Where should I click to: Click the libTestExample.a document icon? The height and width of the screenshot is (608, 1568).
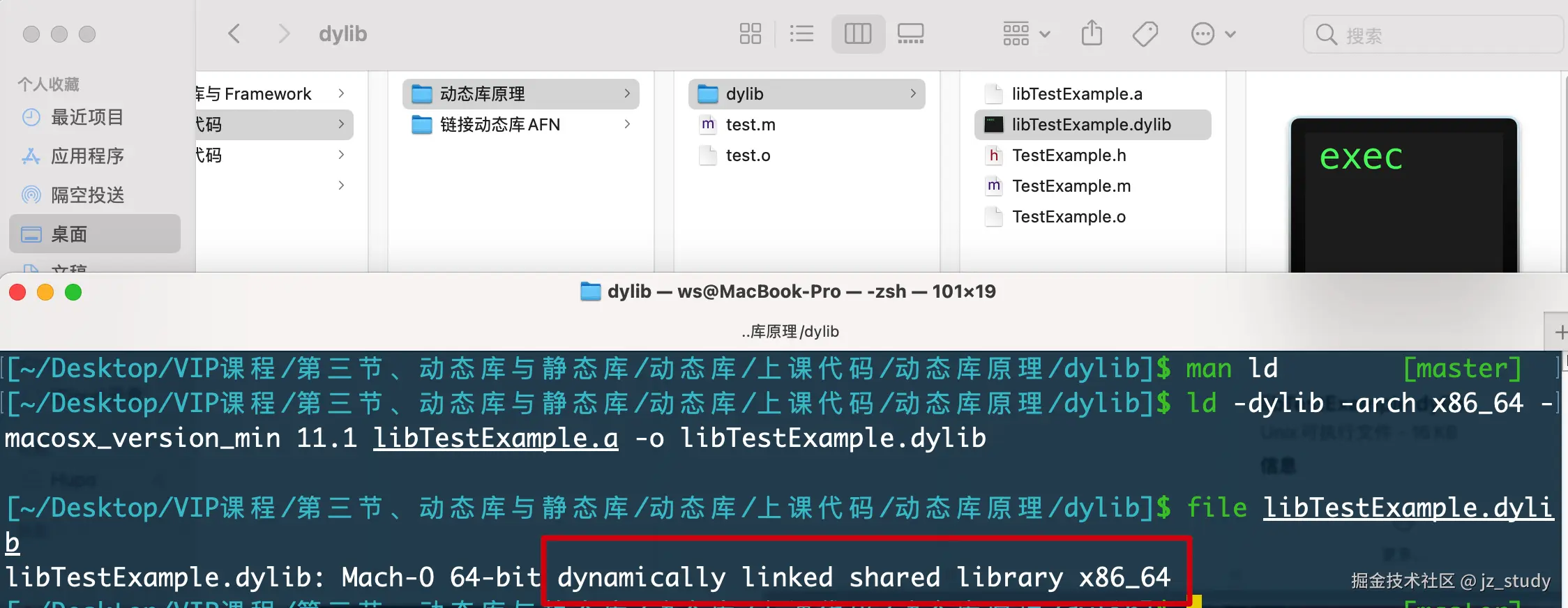[x=994, y=93]
